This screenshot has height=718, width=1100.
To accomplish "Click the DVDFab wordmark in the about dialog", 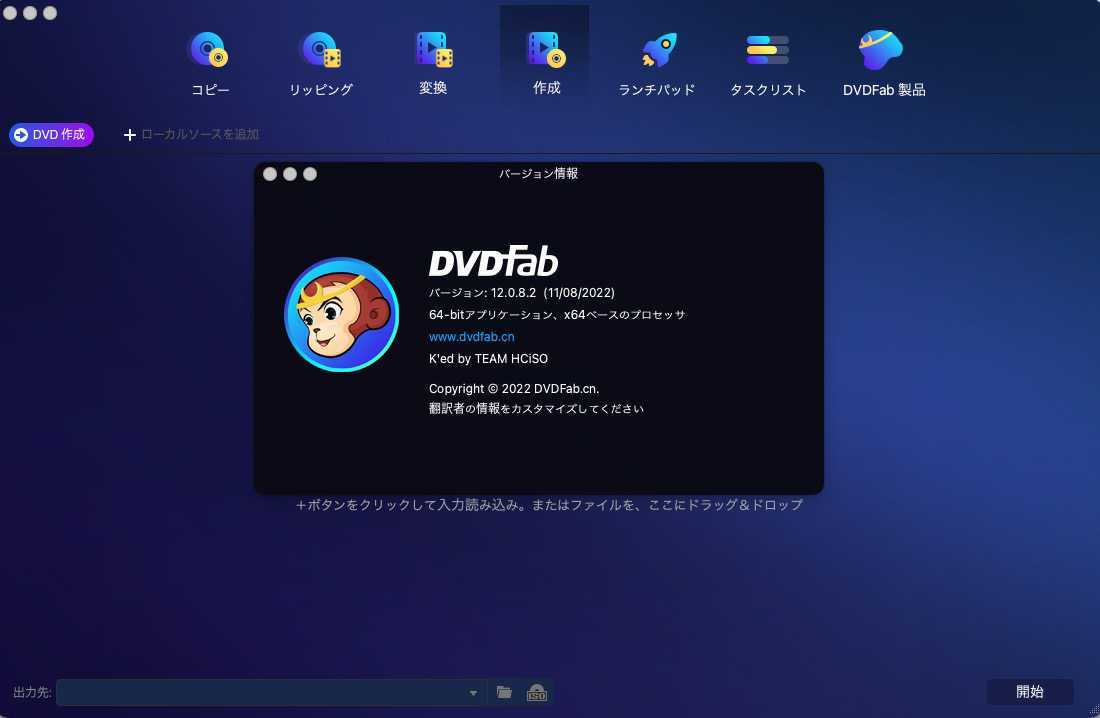I will (x=493, y=260).
